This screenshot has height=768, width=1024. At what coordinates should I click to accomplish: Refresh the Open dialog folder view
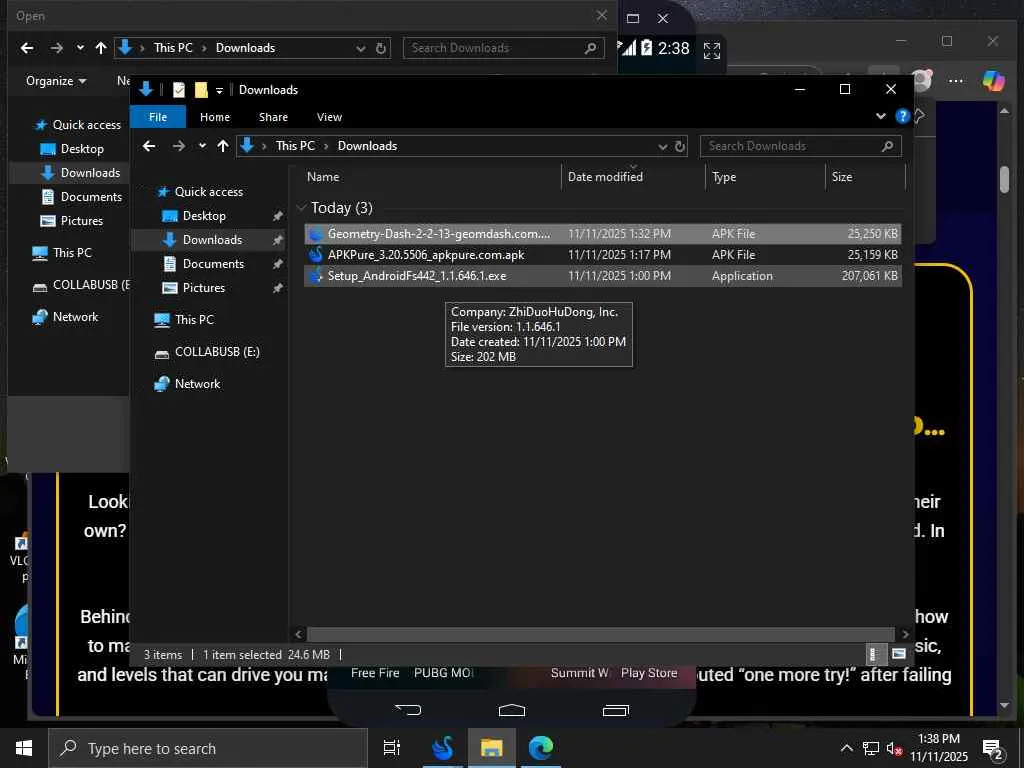tap(381, 48)
